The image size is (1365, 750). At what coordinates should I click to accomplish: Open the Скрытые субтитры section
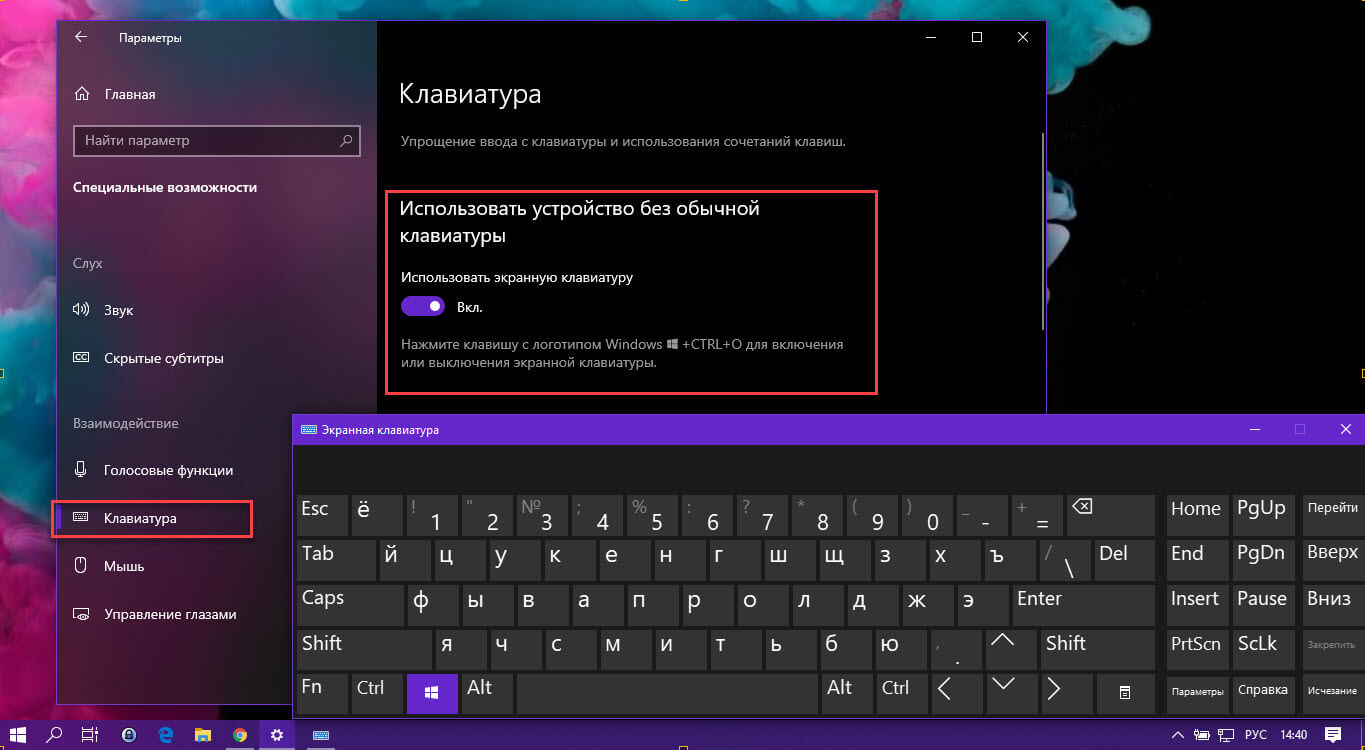(x=148, y=358)
